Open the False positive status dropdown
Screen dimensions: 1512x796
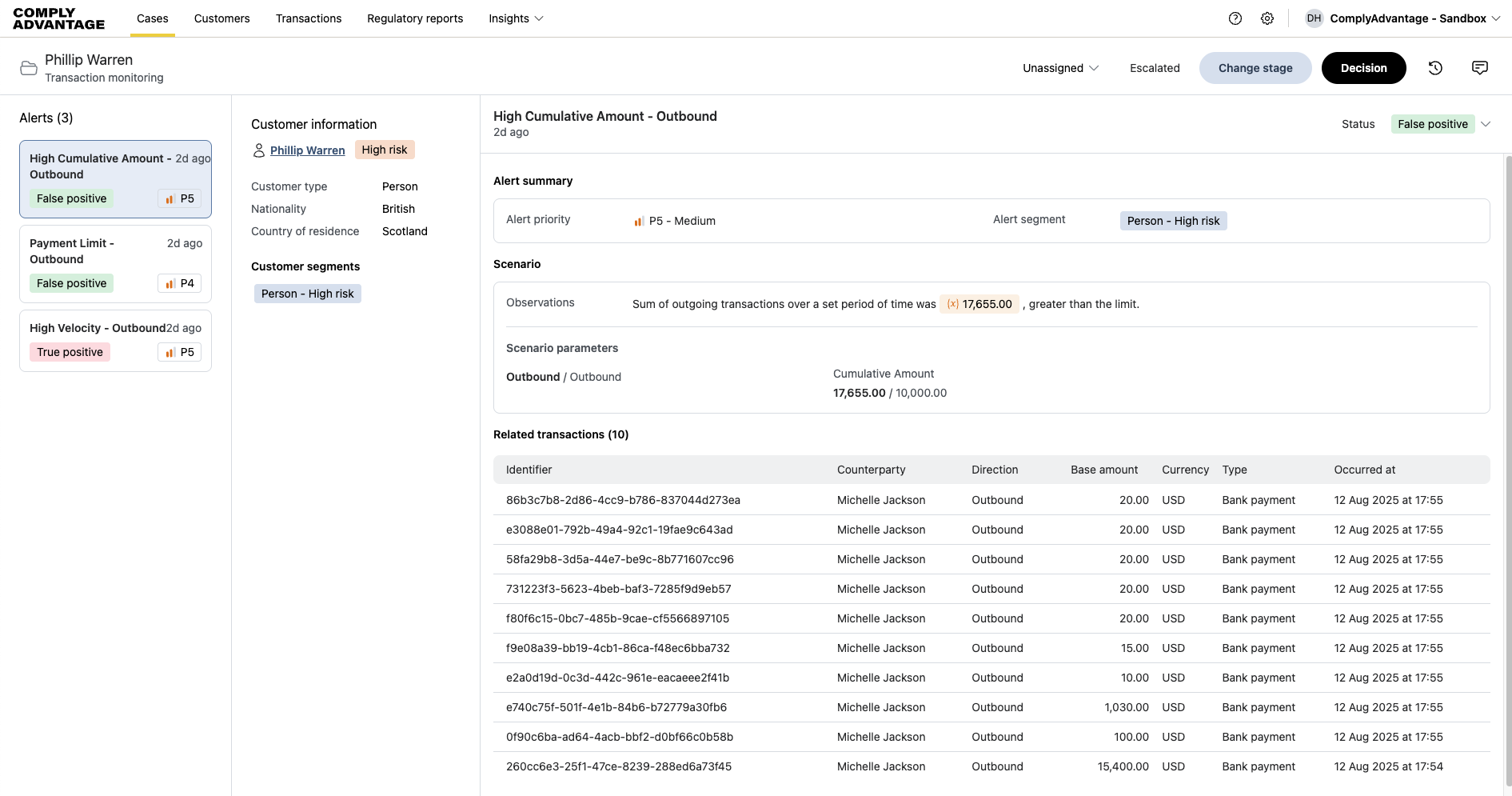[1440, 124]
